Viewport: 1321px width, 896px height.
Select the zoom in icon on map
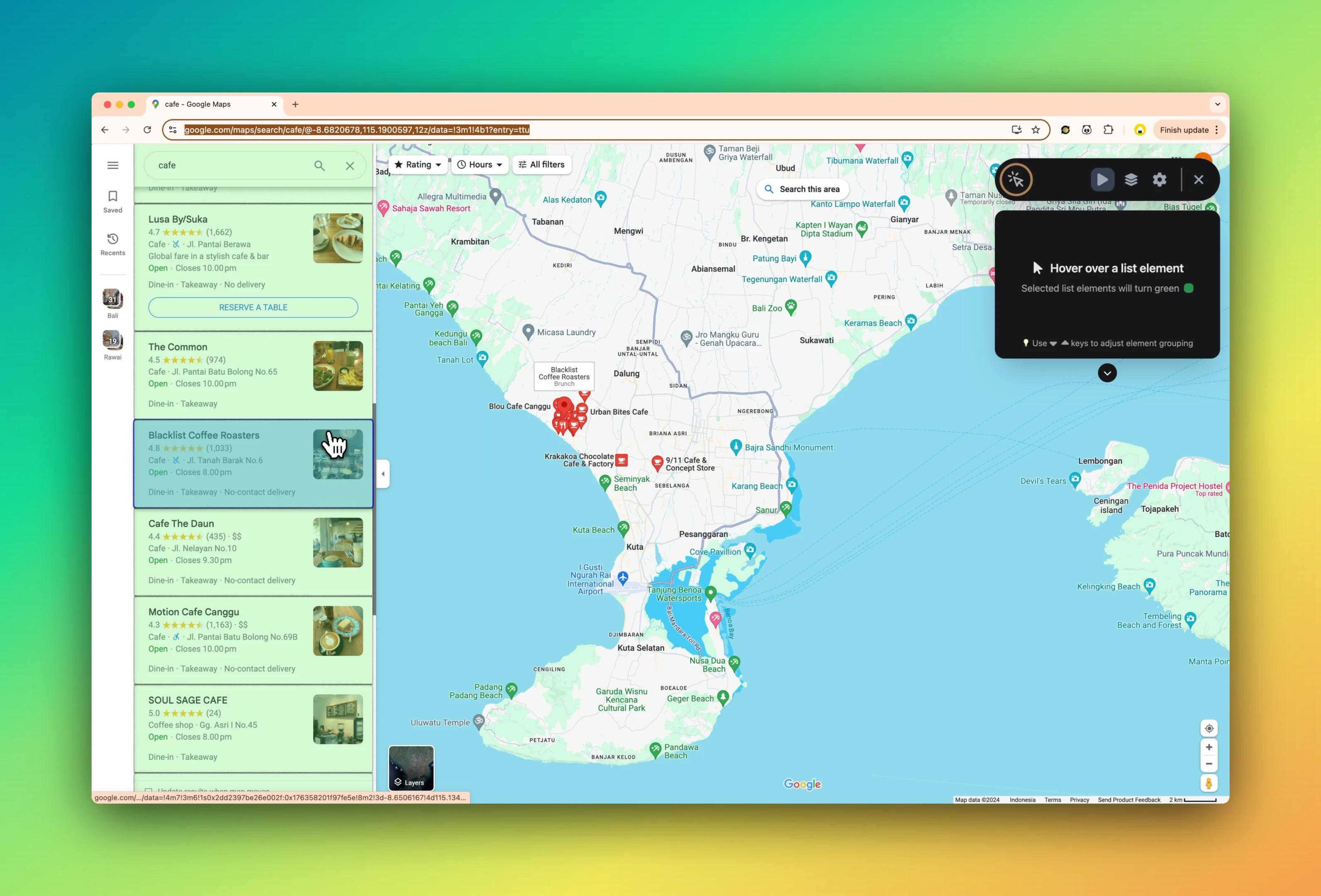pos(1208,747)
